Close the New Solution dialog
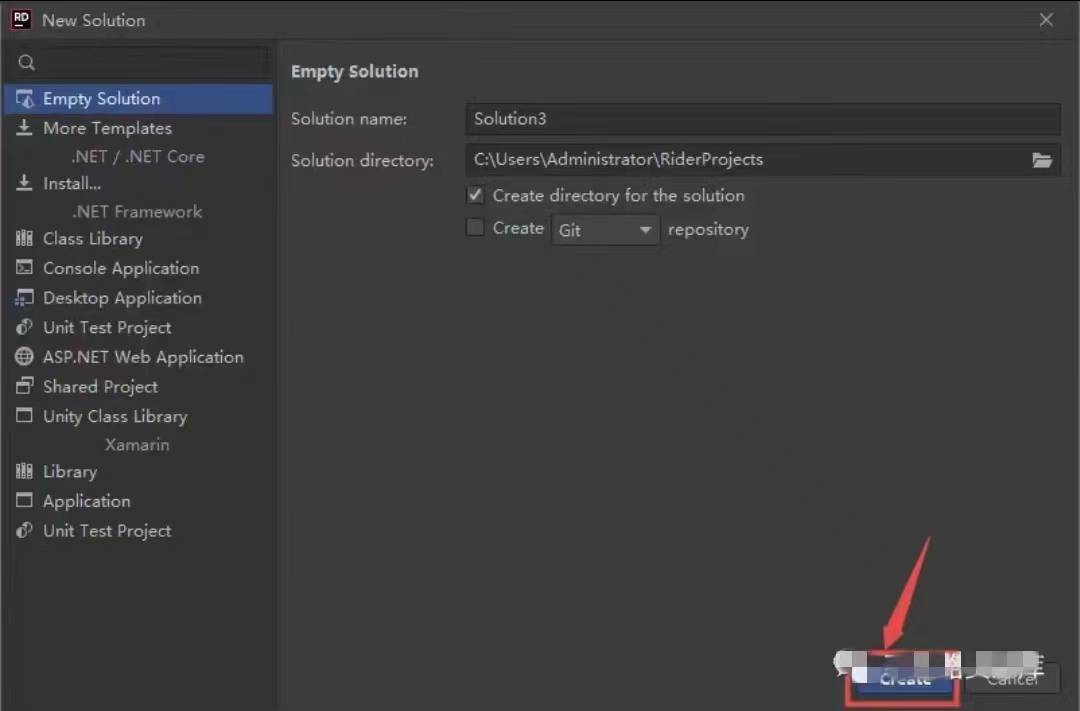The height and width of the screenshot is (711, 1080). tap(1046, 20)
